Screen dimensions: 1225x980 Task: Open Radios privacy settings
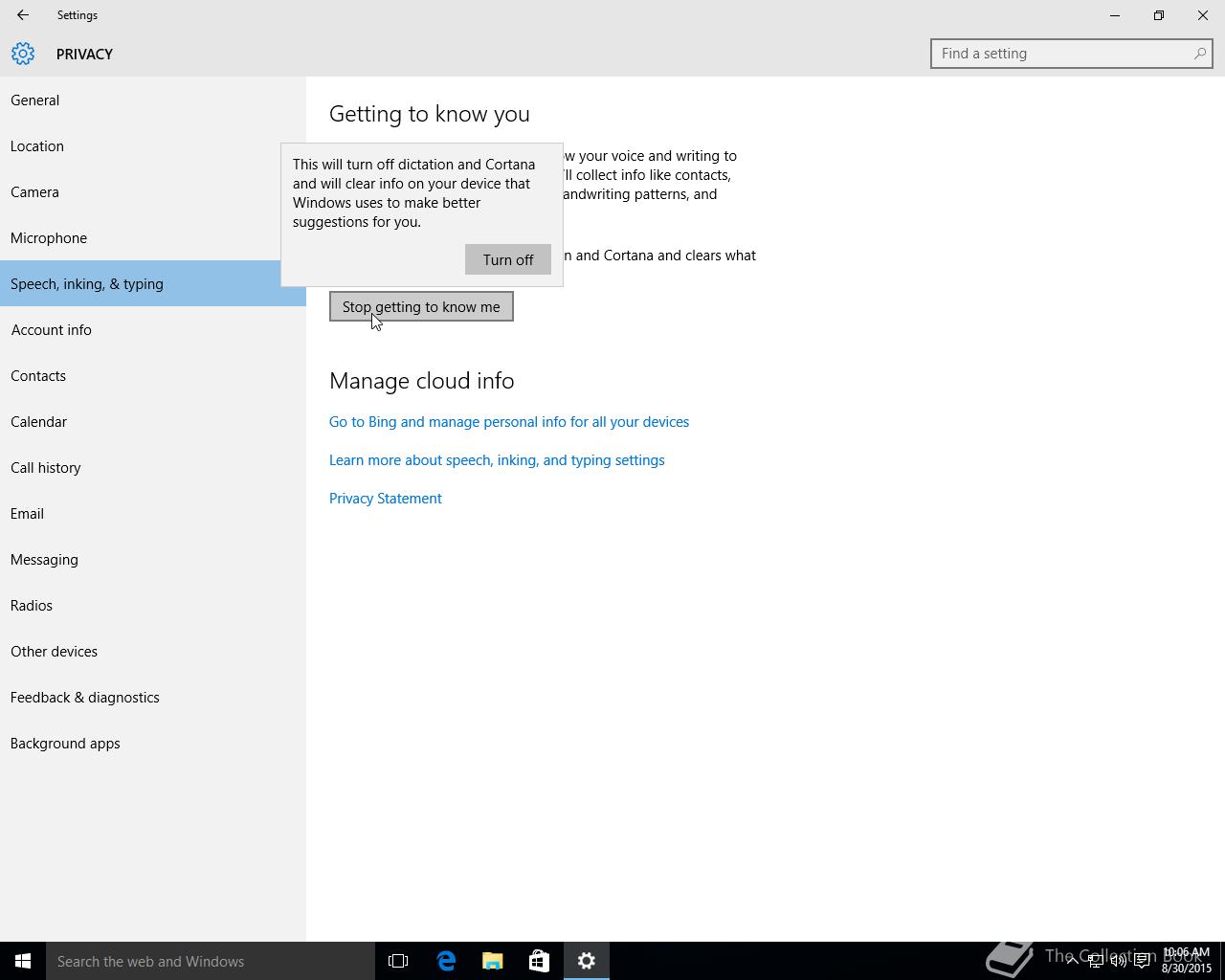tap(153, 605)
